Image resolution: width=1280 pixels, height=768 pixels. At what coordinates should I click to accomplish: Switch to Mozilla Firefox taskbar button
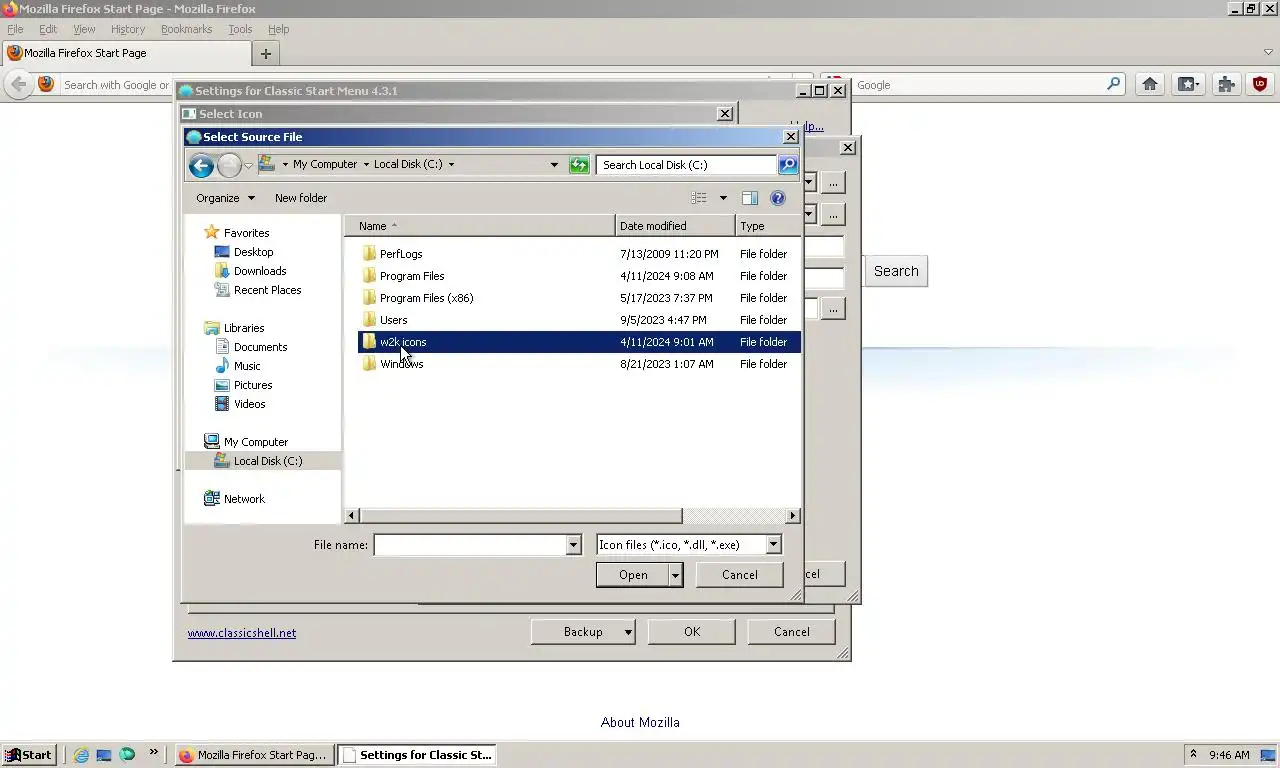pos(254,755)
